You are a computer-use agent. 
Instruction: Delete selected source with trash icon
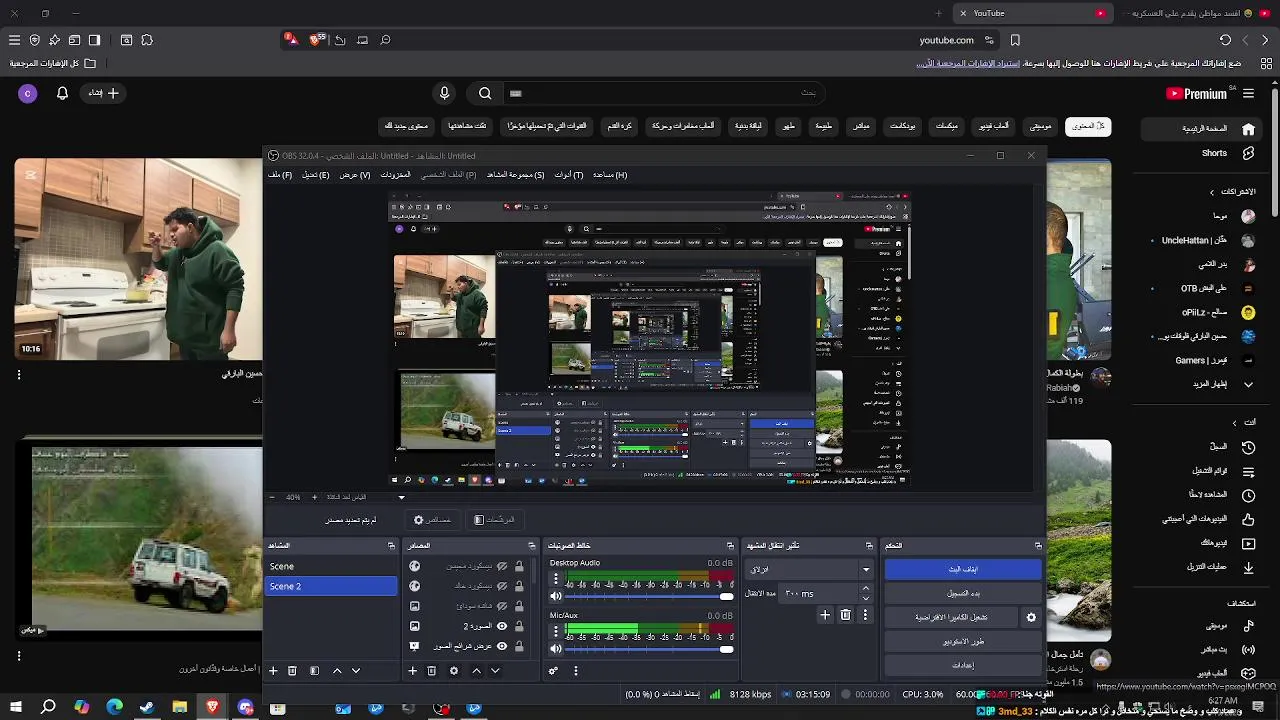pos(431,671)
